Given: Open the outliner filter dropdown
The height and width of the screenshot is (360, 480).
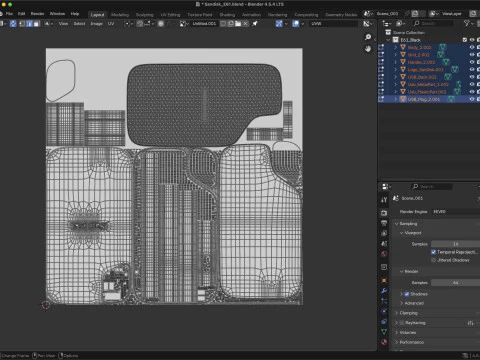Looking at the screenshot, I should point(468,23).
